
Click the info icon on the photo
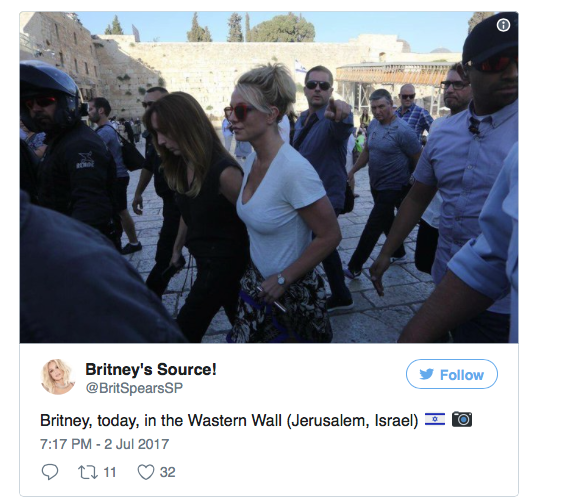(503, 25)
